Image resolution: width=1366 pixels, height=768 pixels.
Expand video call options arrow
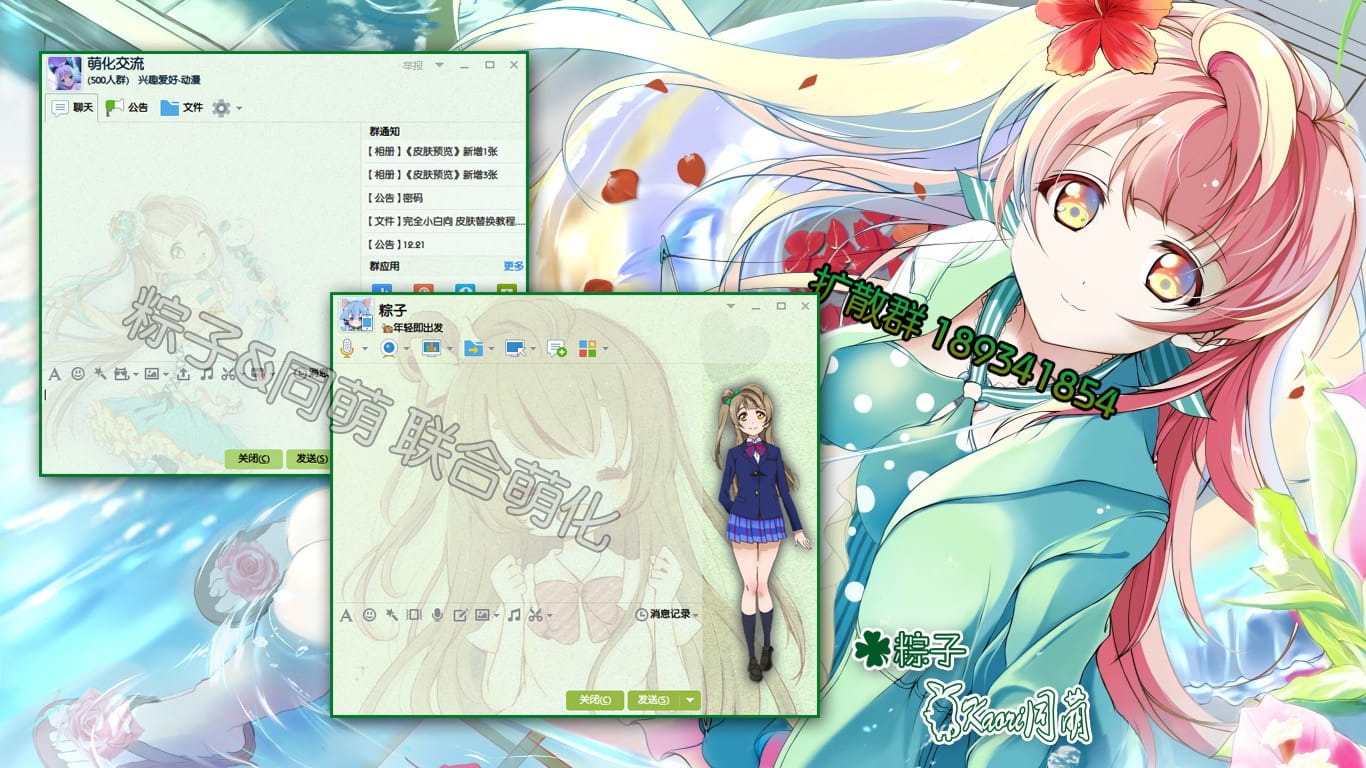(x=407, y=349)
